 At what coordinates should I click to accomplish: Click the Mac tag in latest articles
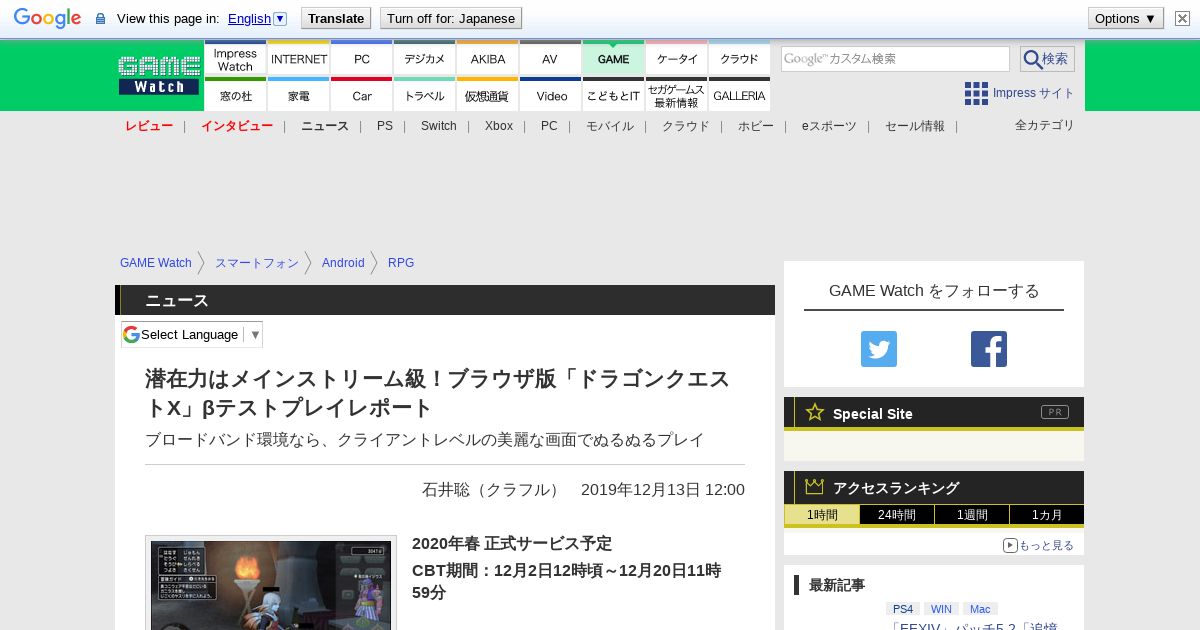click(x=980, y=609)
